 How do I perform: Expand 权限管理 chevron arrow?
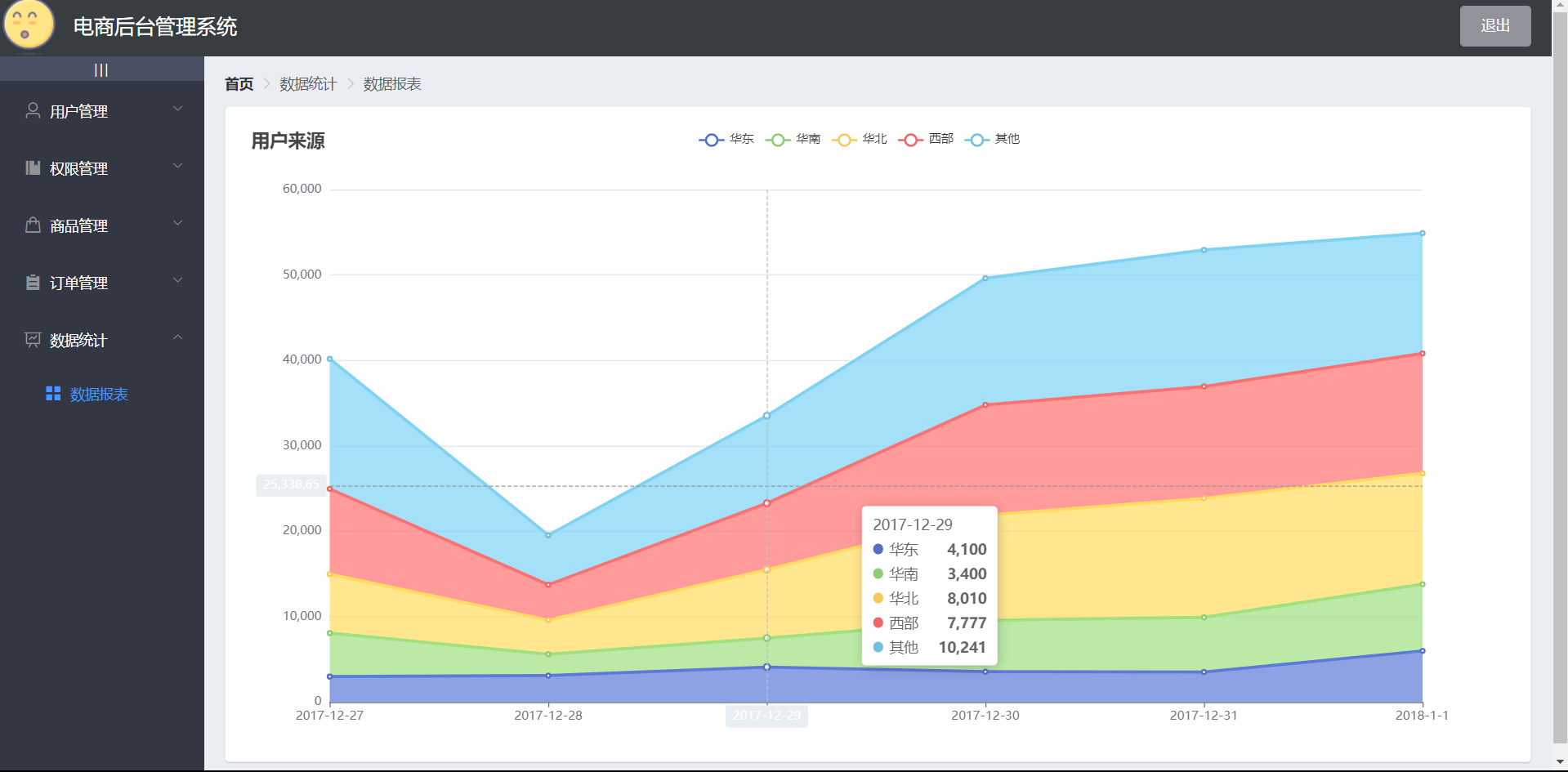177,166
